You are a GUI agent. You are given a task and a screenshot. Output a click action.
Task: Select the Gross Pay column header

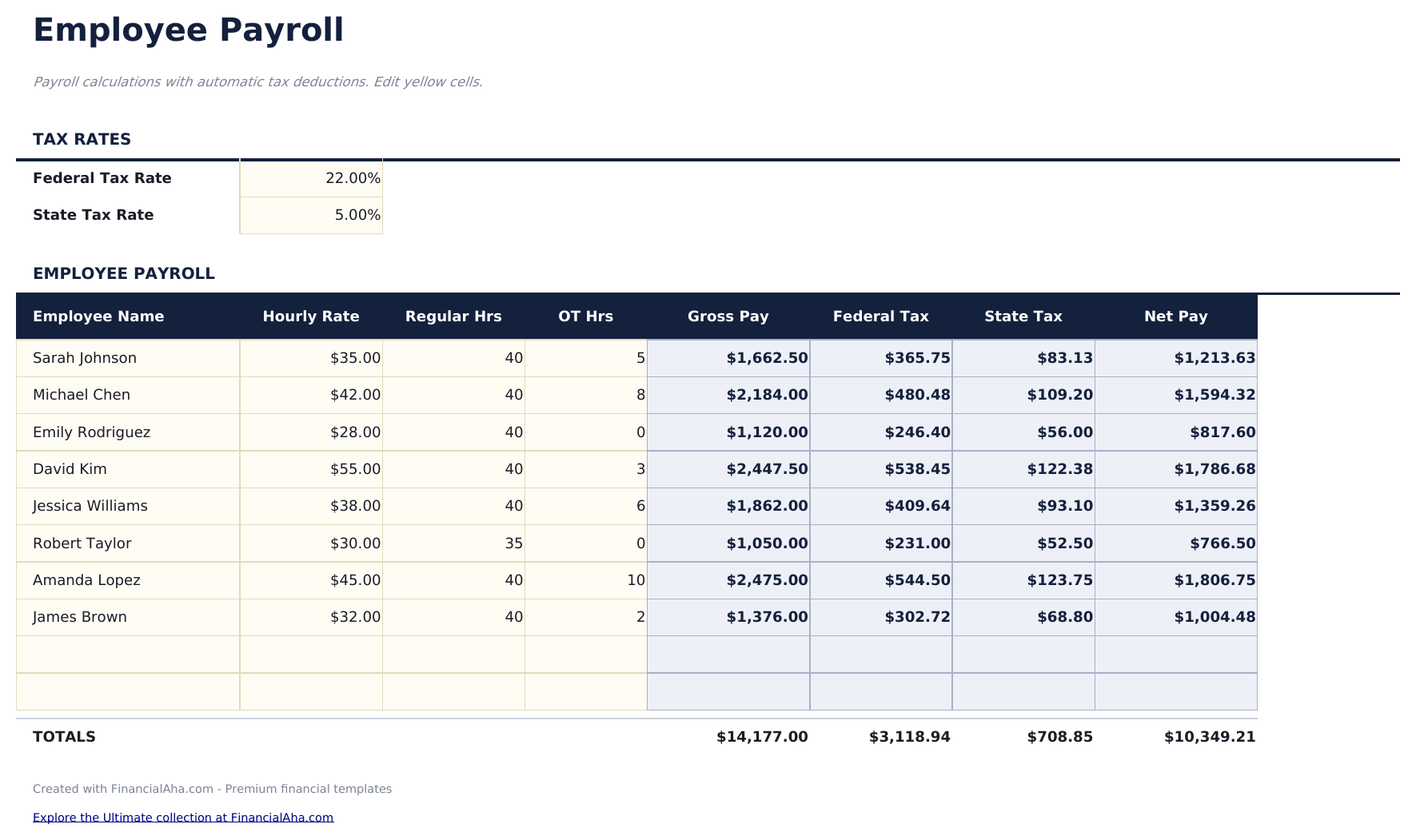(x=727, y=316)
